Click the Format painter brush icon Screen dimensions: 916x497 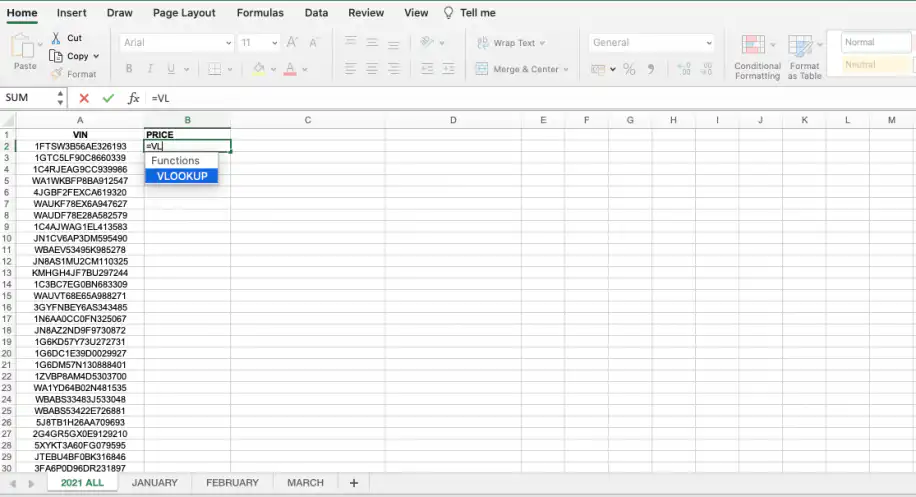(x=57, y=74)
